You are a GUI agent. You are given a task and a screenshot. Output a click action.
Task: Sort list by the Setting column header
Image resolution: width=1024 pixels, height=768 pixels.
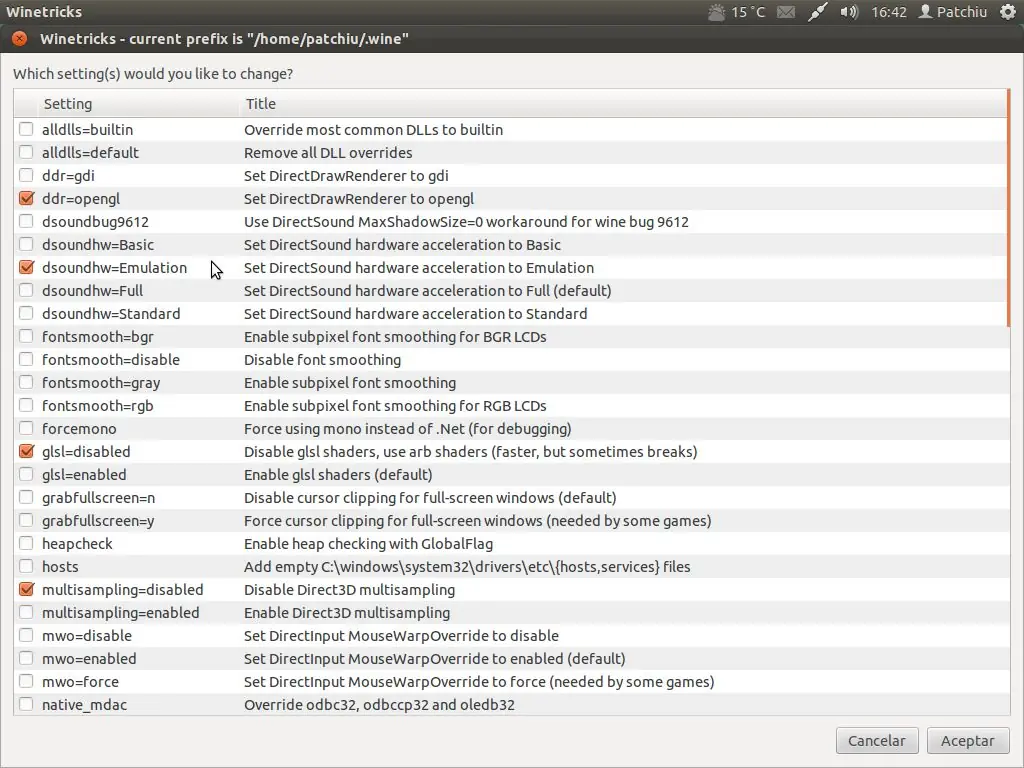(x=138, y=104)
